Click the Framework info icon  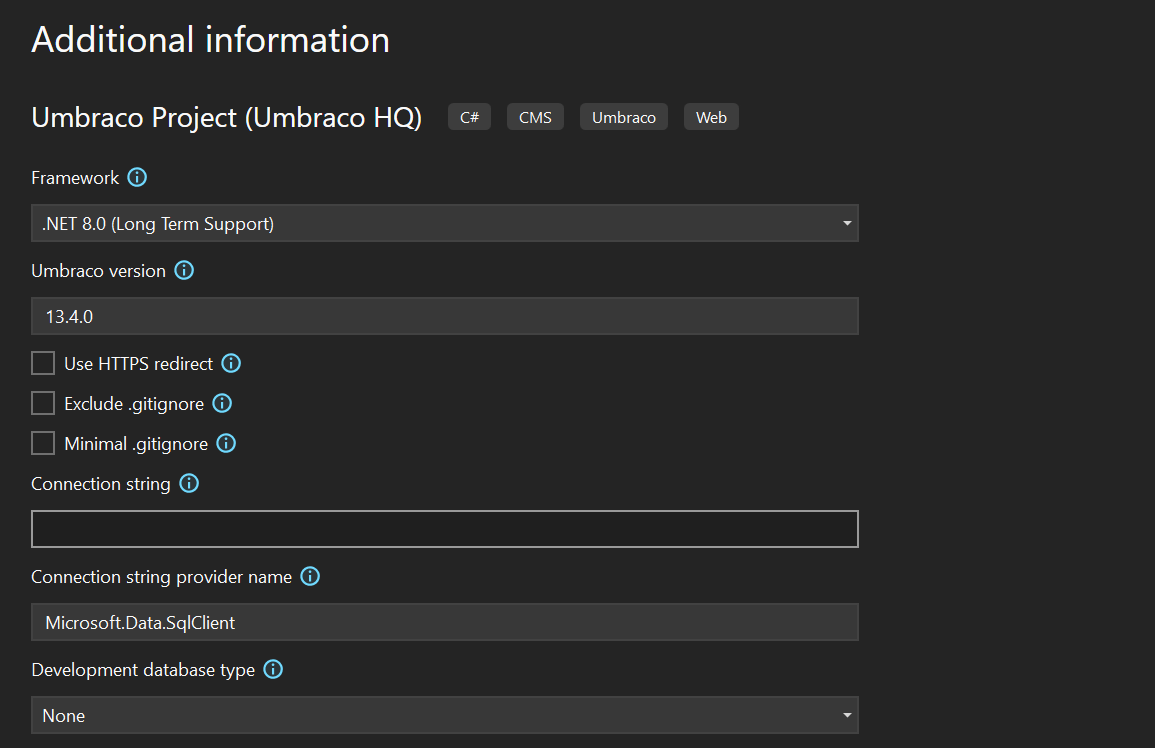click(x=138, y=178)
